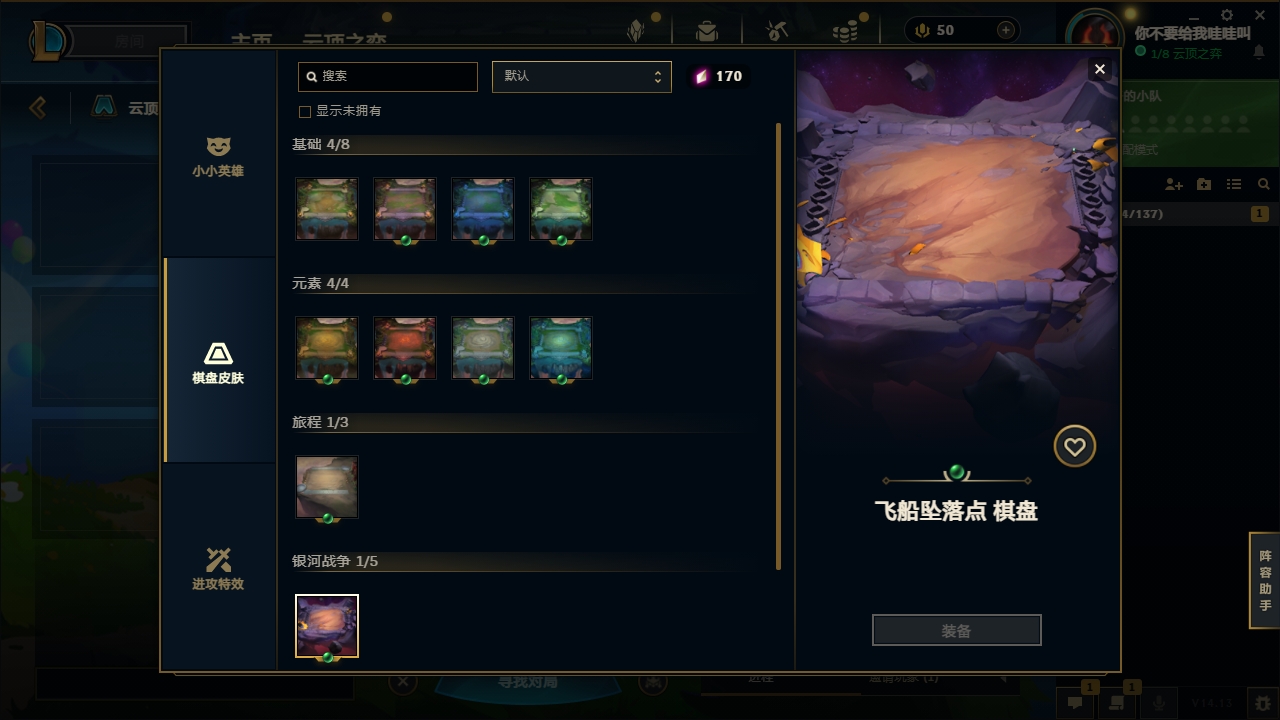Click the purple currency gem icon
This screenshot has width=1280, height=720.
701,76
